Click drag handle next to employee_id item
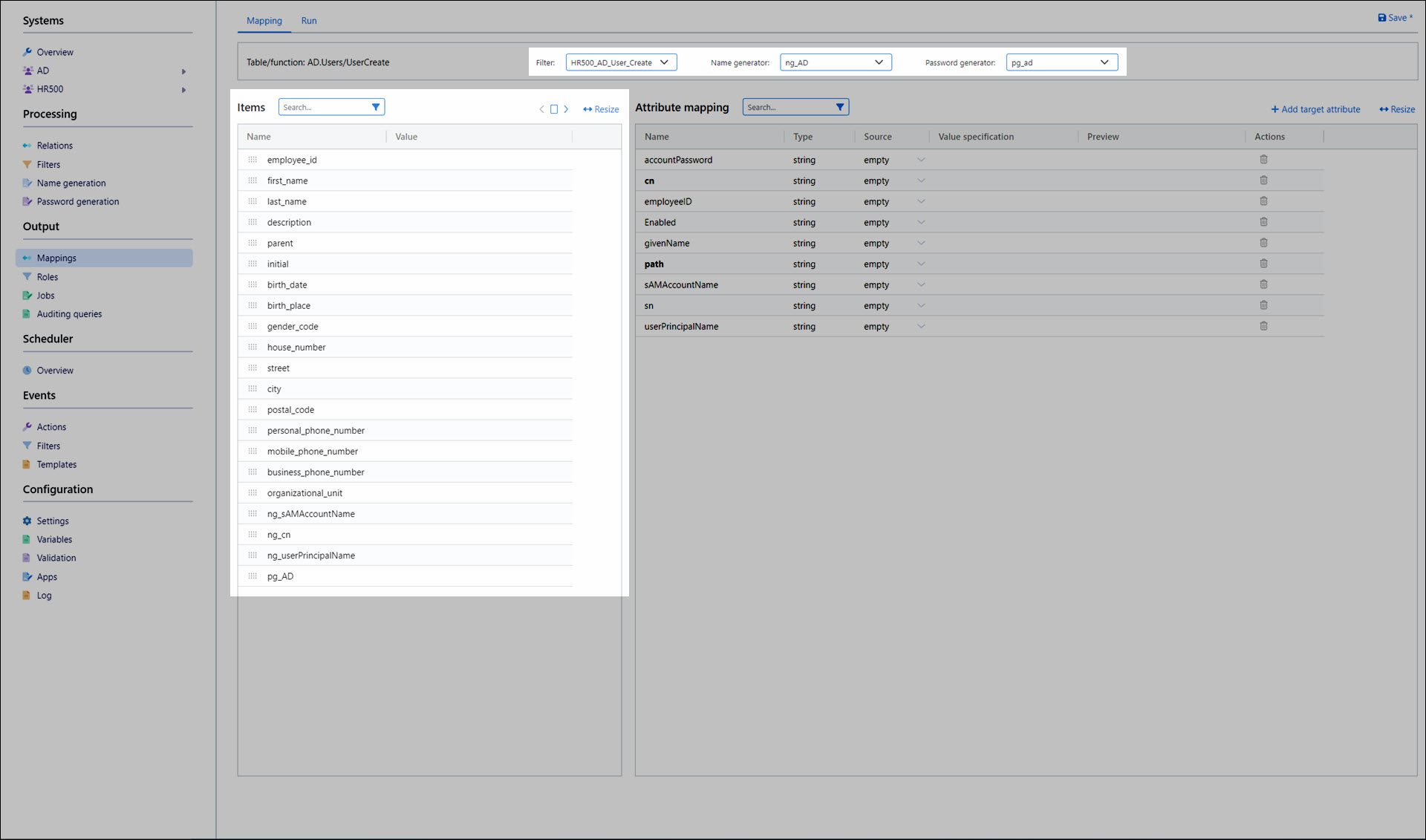1426x840 pixels. 253,160
